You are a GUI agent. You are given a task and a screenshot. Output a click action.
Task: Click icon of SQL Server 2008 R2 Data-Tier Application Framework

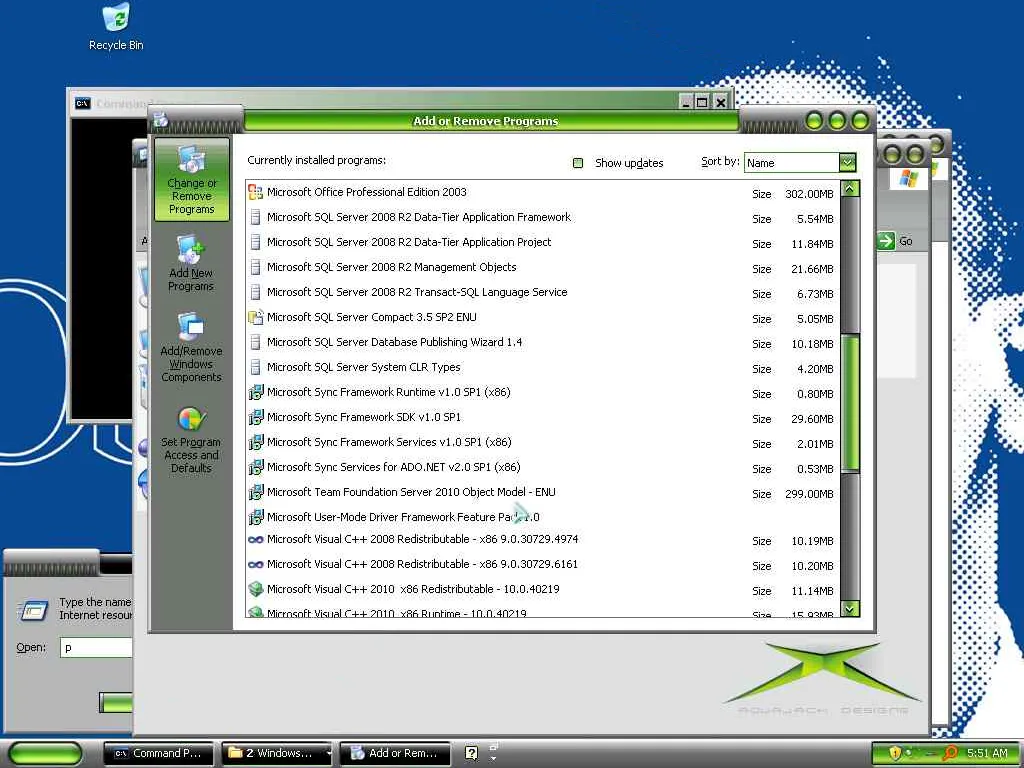pyautogui.click(x=256, y=217)
